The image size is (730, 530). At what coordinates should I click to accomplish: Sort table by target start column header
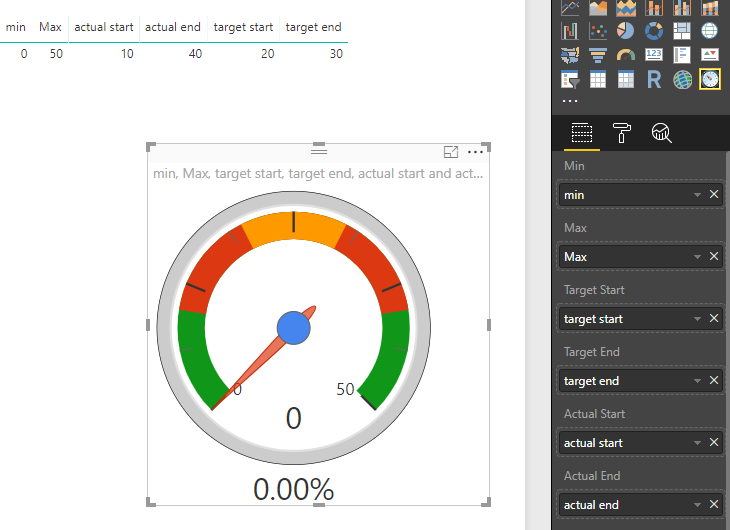[243, 27]
